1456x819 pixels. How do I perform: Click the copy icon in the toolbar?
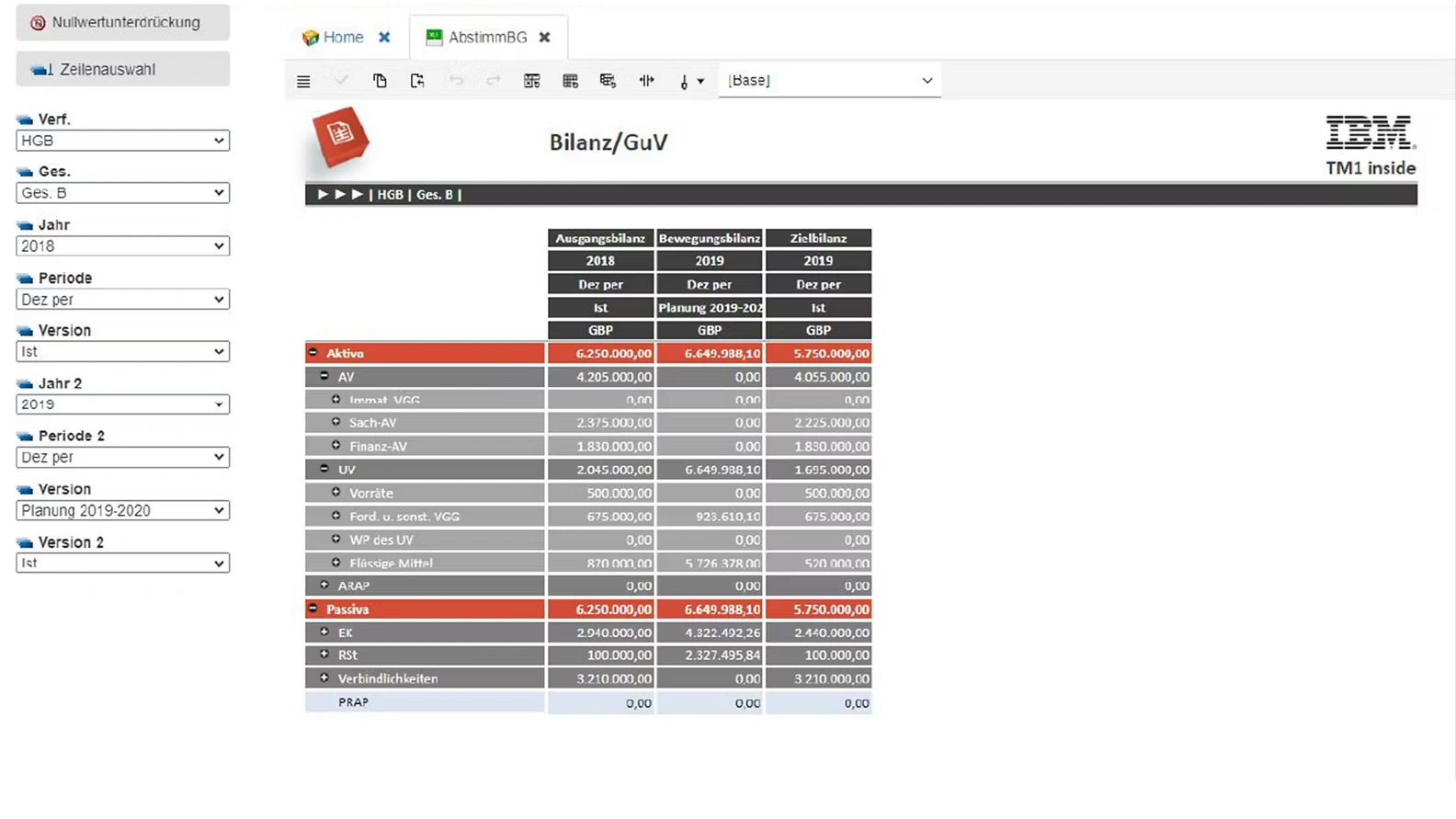(380, 81)
